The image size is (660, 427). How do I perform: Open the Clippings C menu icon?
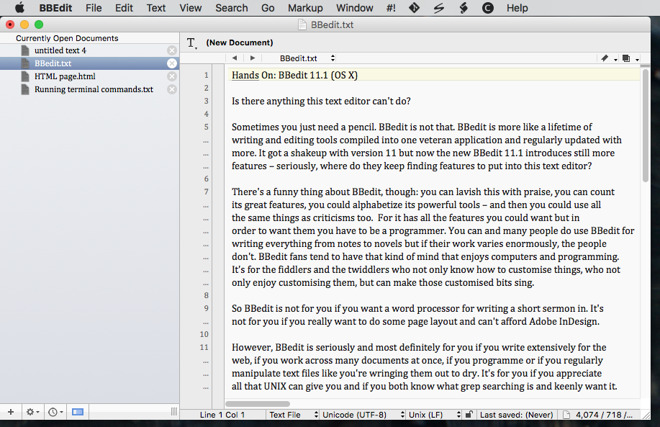pyautogui.click(x=488, y=8)
